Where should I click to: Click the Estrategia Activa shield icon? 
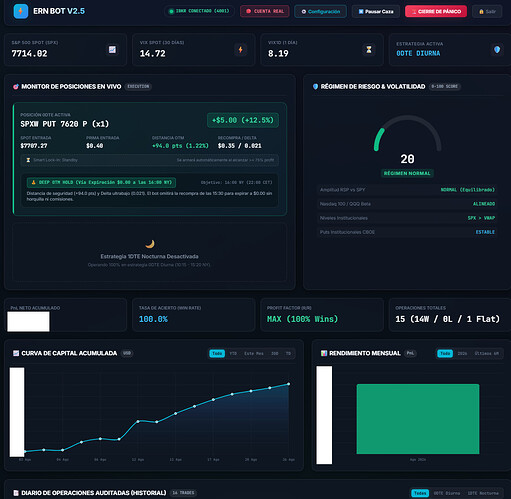497,50
